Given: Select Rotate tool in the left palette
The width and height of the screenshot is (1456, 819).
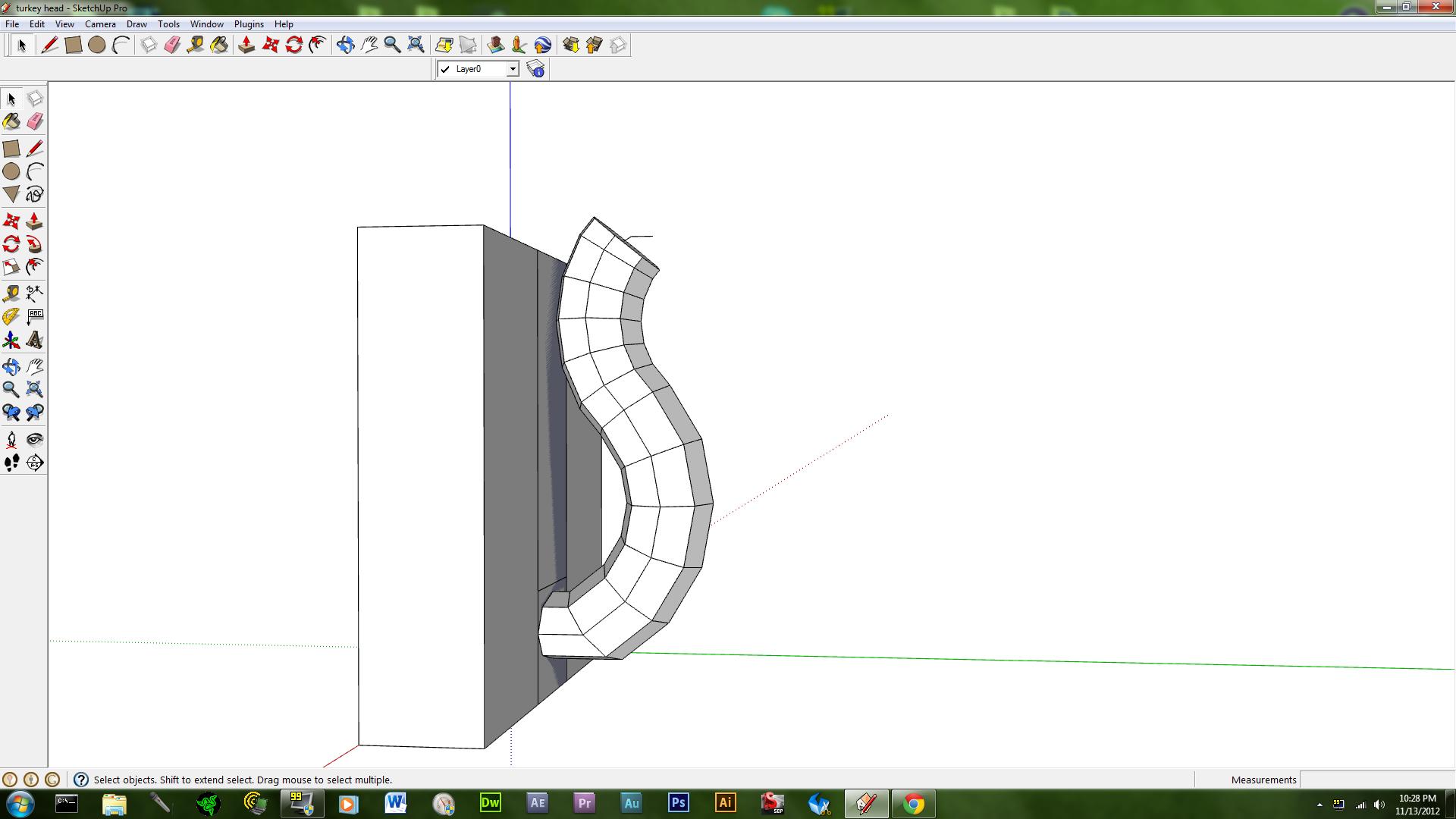Looking at the screenshot, I should click(x=11, y=244).
